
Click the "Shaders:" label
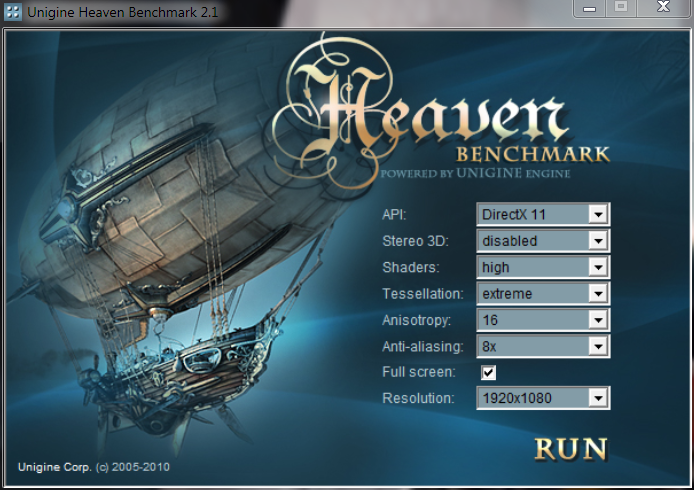[x=411, y=267]
